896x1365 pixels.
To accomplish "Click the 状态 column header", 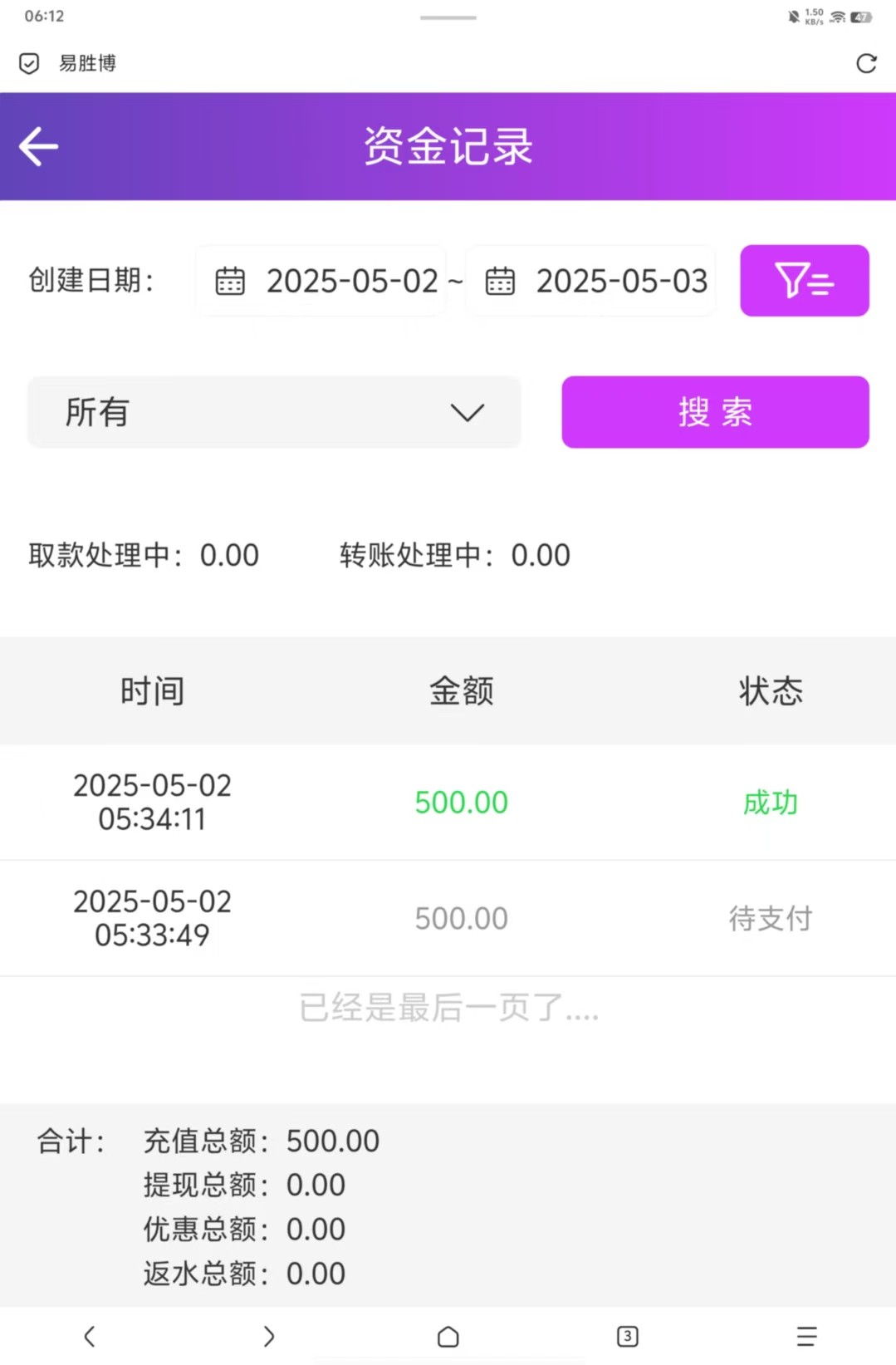I will click(x=771, y=691).
